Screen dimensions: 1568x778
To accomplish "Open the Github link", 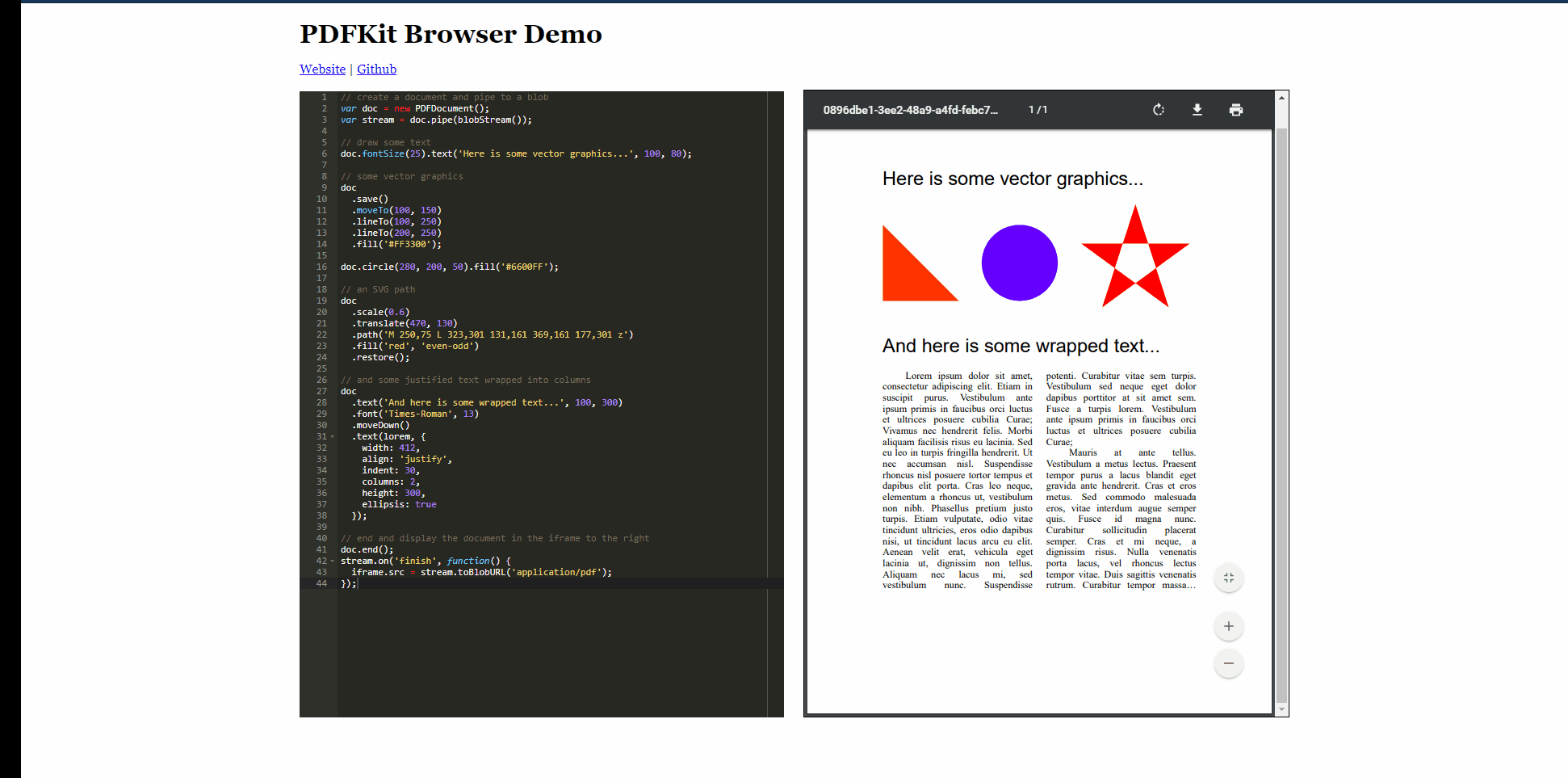I will (x=376, y=69).
